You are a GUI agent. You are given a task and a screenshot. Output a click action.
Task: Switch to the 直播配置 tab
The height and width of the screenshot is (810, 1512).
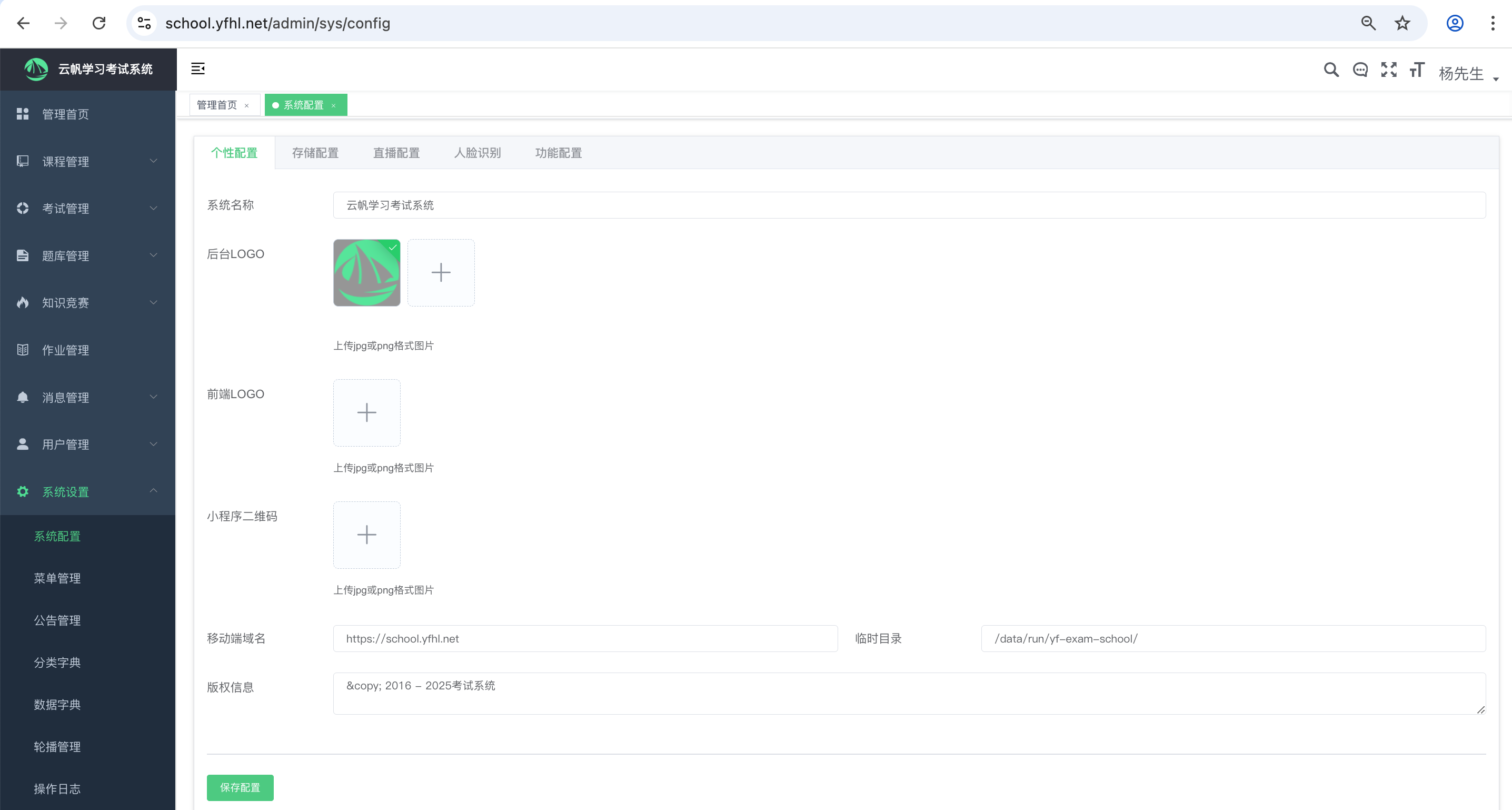[396, 153]
